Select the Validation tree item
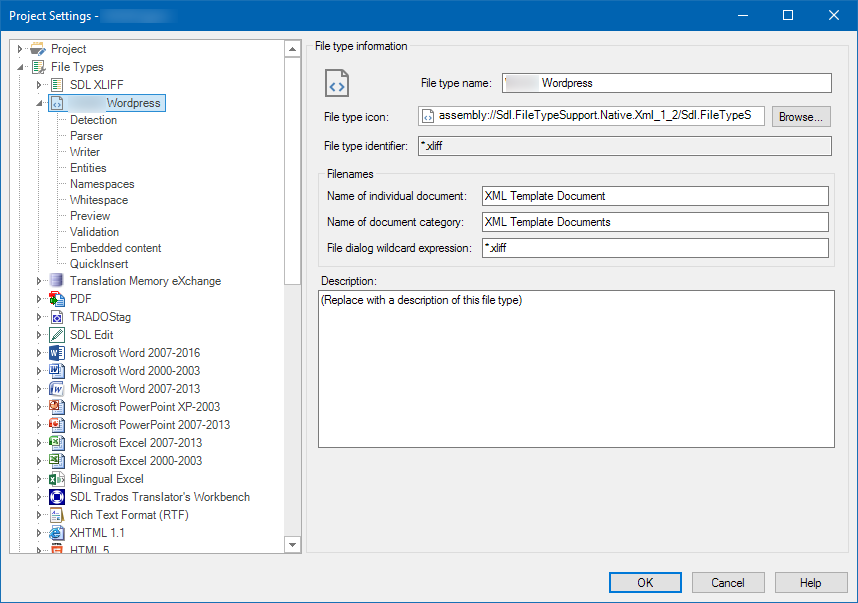Screen dimensions: 858x603 [x=95, y=232]
